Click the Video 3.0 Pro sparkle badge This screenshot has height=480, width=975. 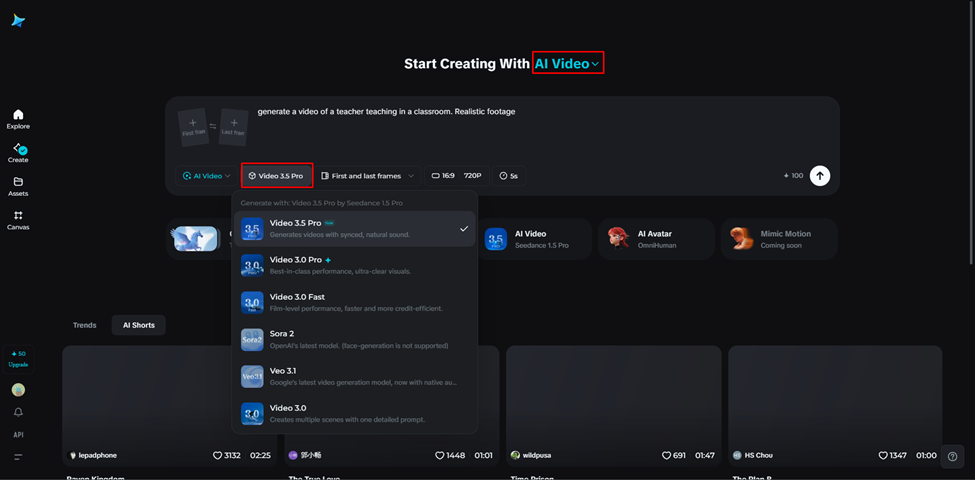pyautogui.click(x=328, y=260)
